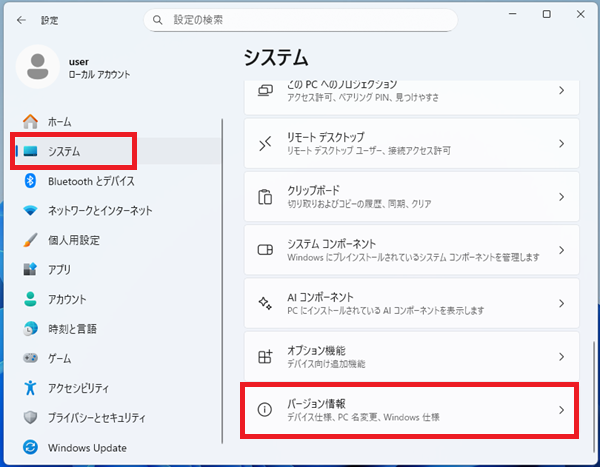Screen dimensions: 600x467
Task: Select ホーム in the sidebar
Action: coord(59,122)
